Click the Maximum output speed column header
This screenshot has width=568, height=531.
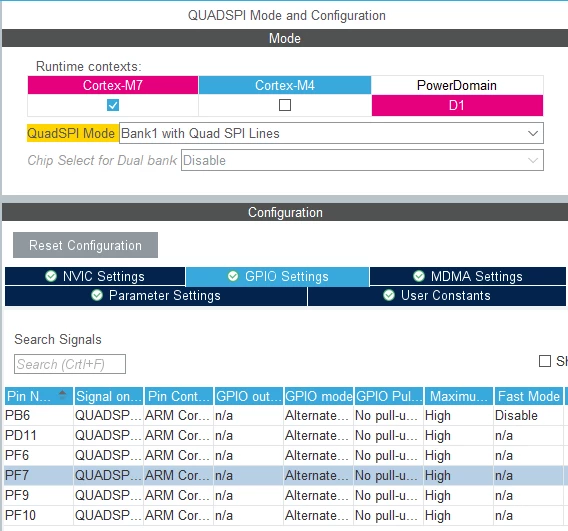pos(459,396)
